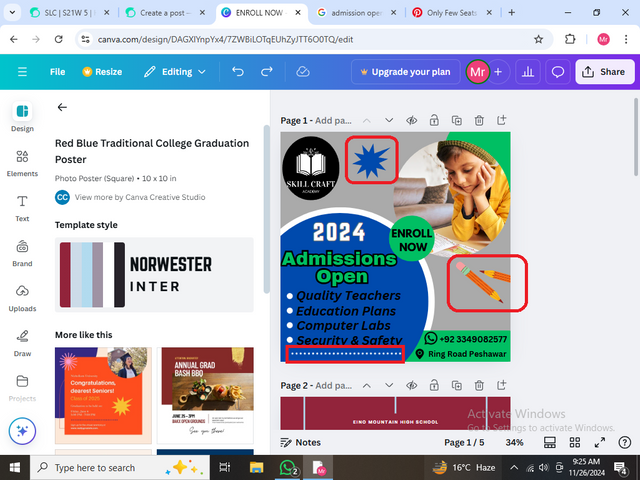Check cloud save status icon
The height and width of the screenshot is (480, 640).
[x=302, y=72]
